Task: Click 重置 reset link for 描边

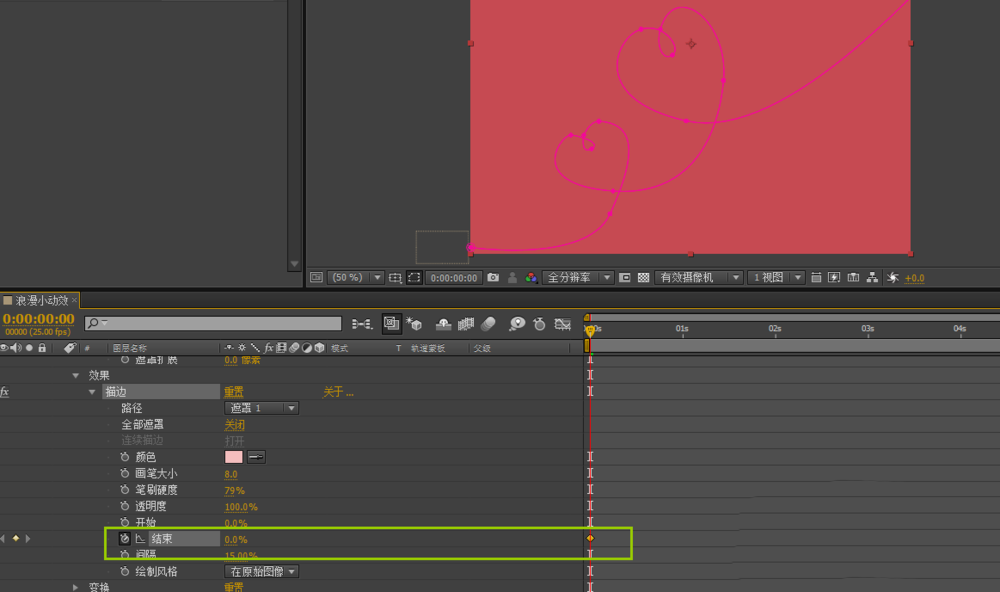Action: point(233,392)
